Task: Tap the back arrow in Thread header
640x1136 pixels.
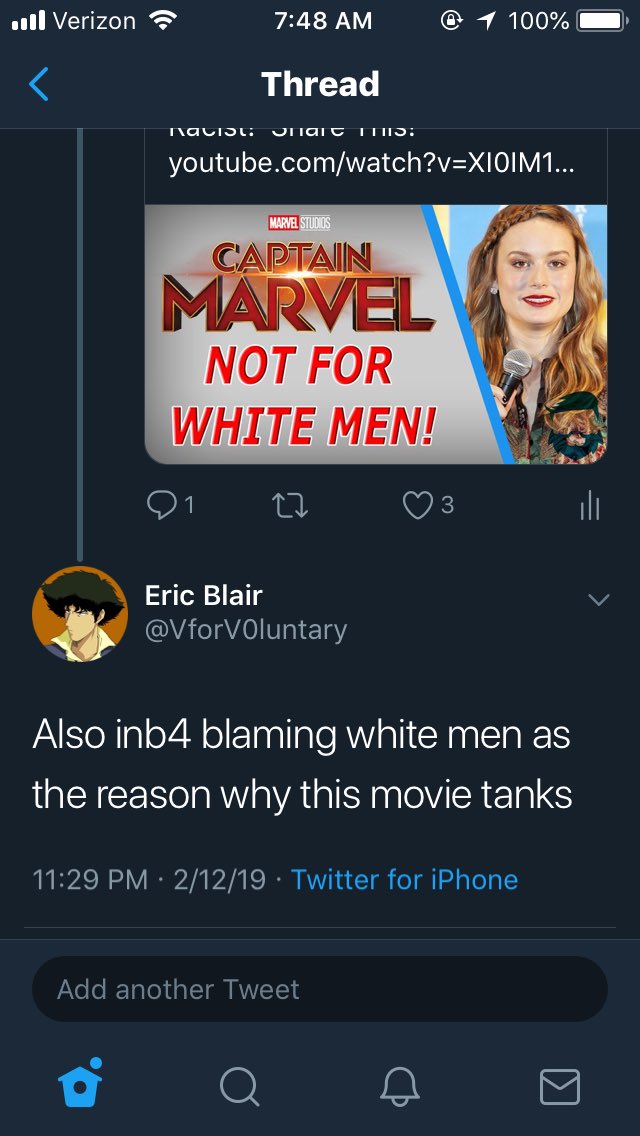Action: [x=38, y=84]
